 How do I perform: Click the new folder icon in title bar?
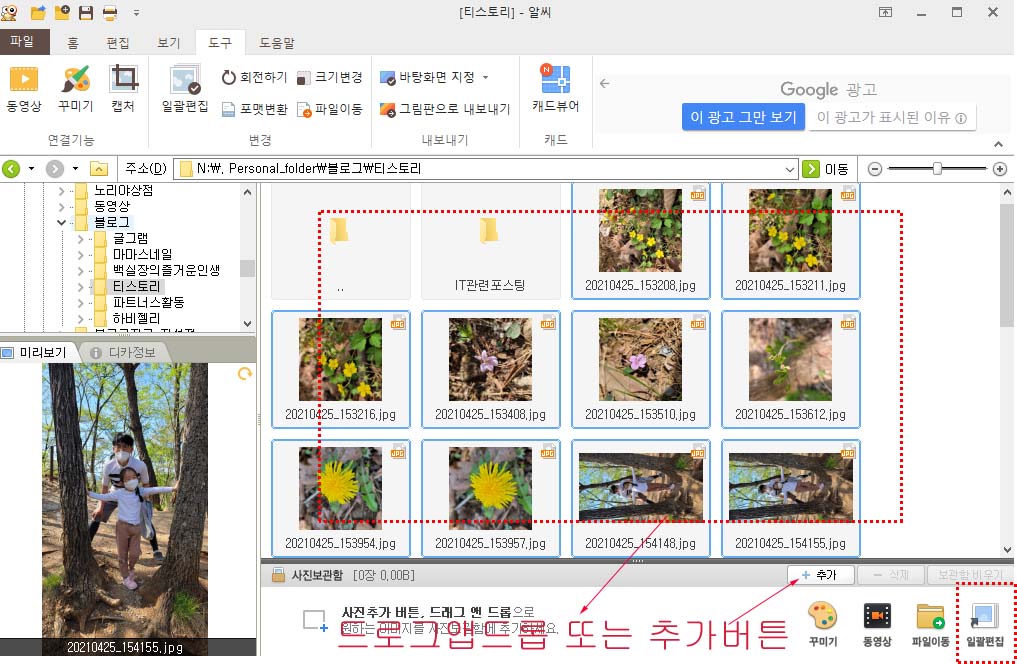click(x=62, y=12)
